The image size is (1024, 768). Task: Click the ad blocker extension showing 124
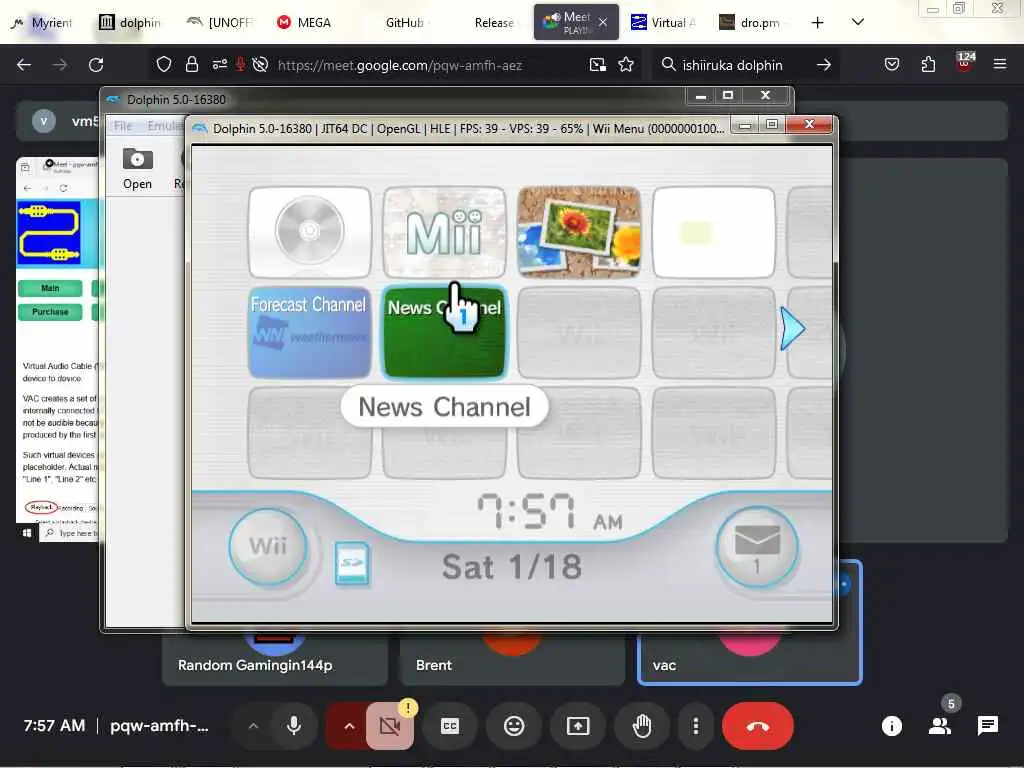coord(965,63)
